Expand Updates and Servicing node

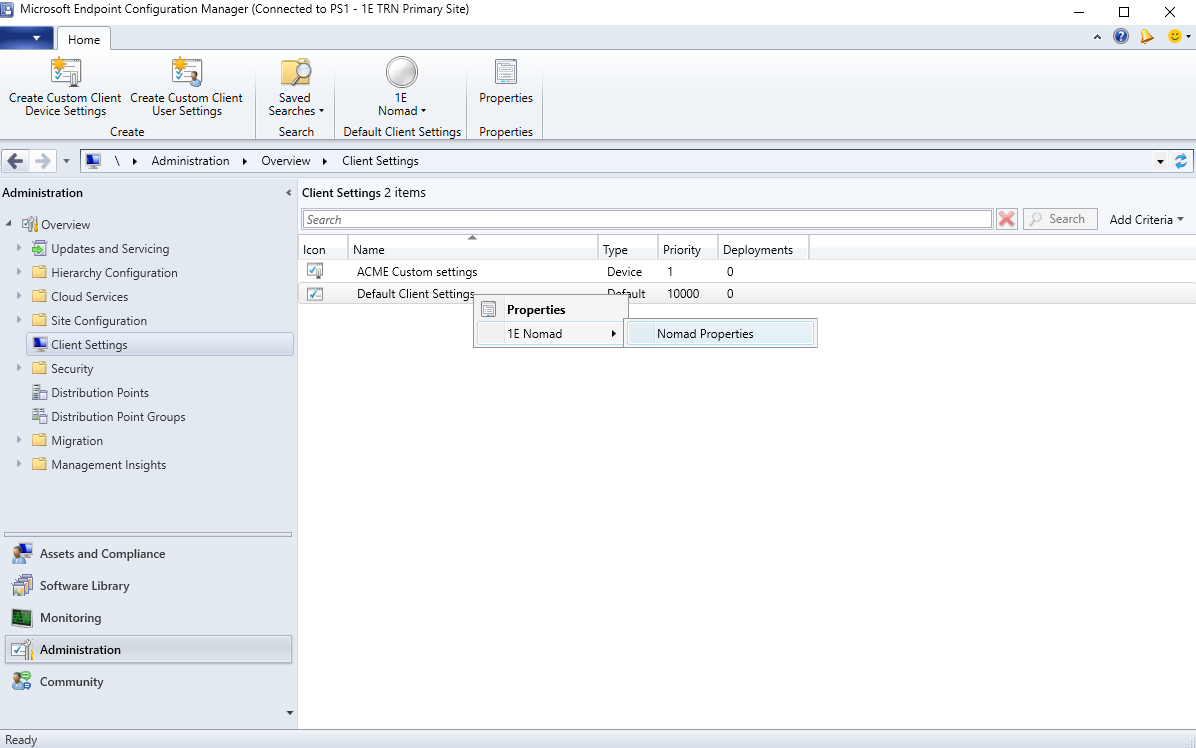19,248
